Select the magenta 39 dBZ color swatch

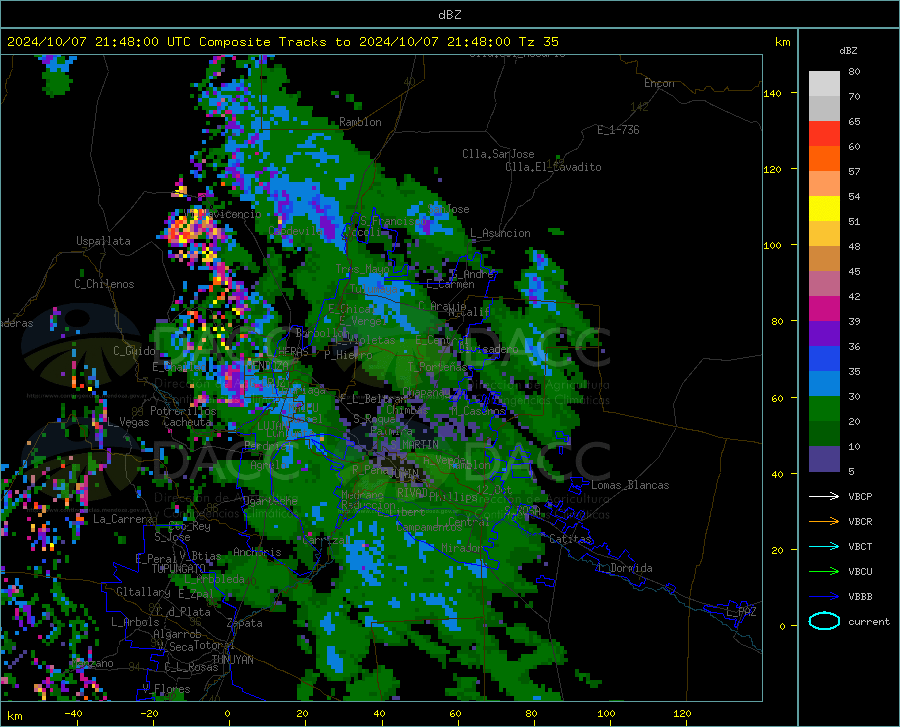pyautogui.click(x=824, y=309)
